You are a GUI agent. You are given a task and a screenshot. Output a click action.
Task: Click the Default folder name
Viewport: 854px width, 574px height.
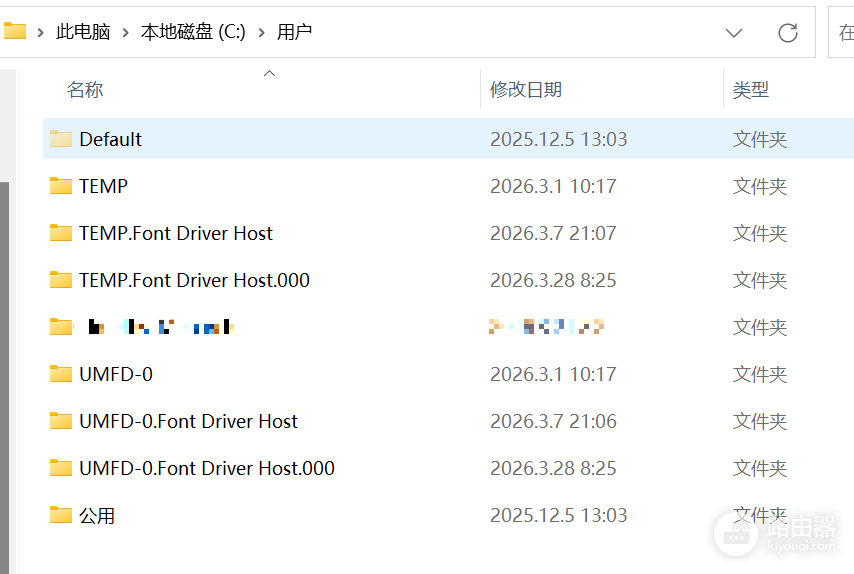coord(111,139)
